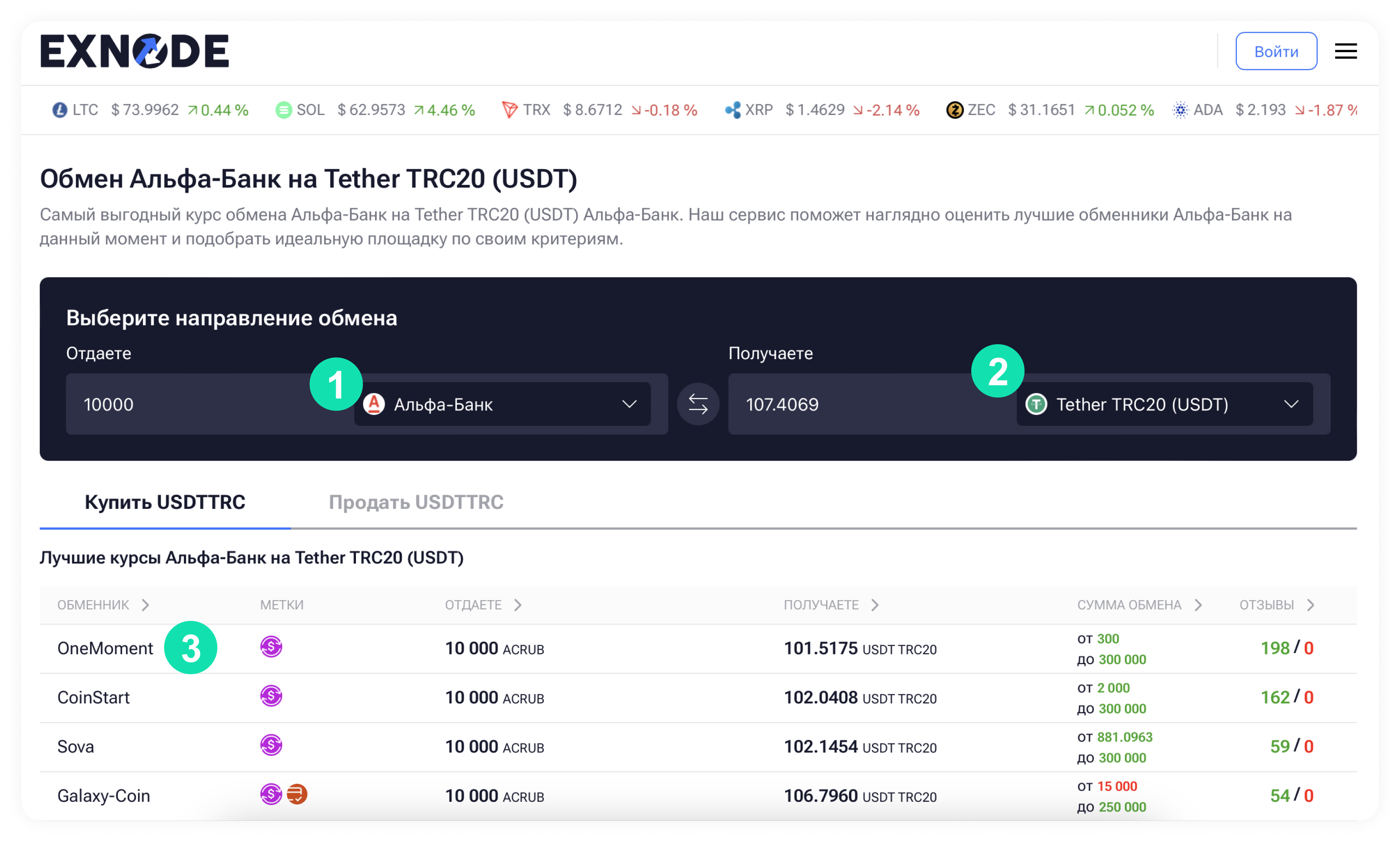Click the purple label icon in CoinStart row
The width and height of the screenshot is (1400, 842).
271,696
